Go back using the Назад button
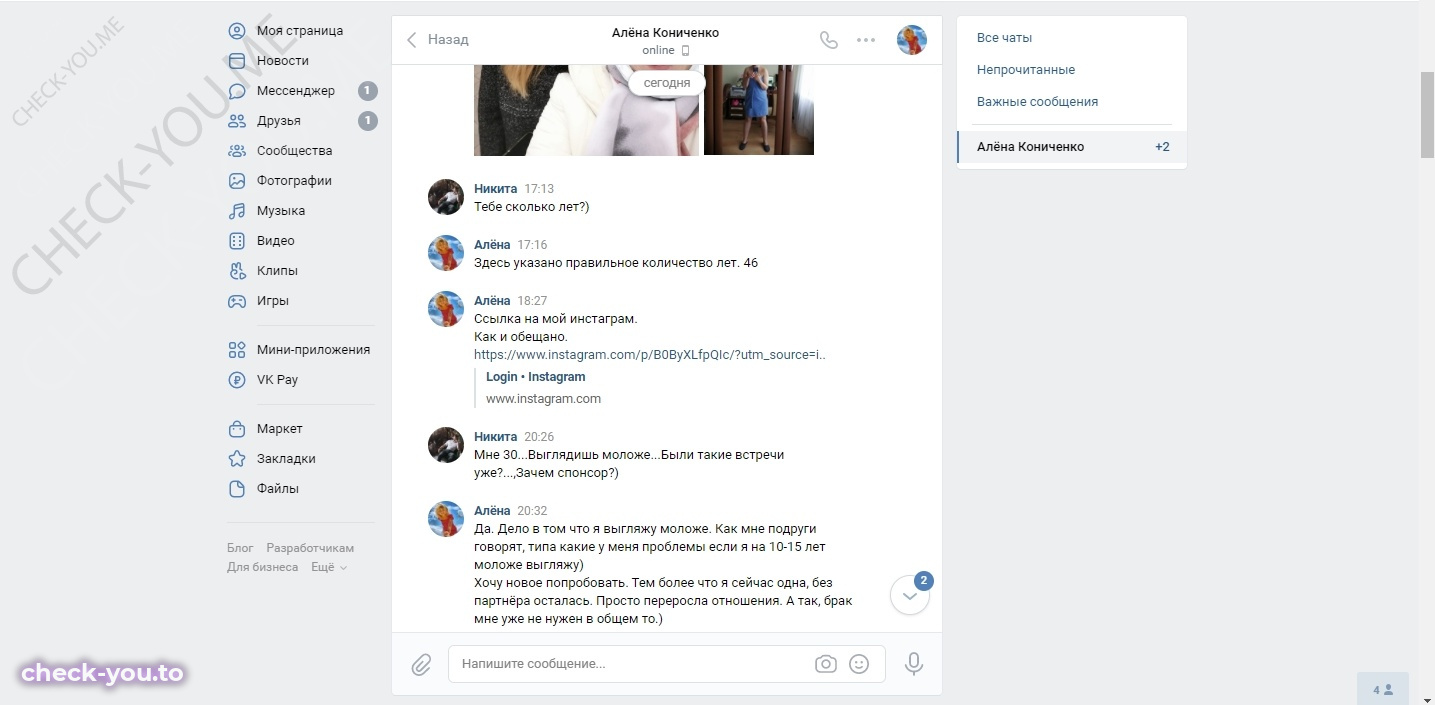The width and height of the screenshot is (1435, 705). coord(437,40)
